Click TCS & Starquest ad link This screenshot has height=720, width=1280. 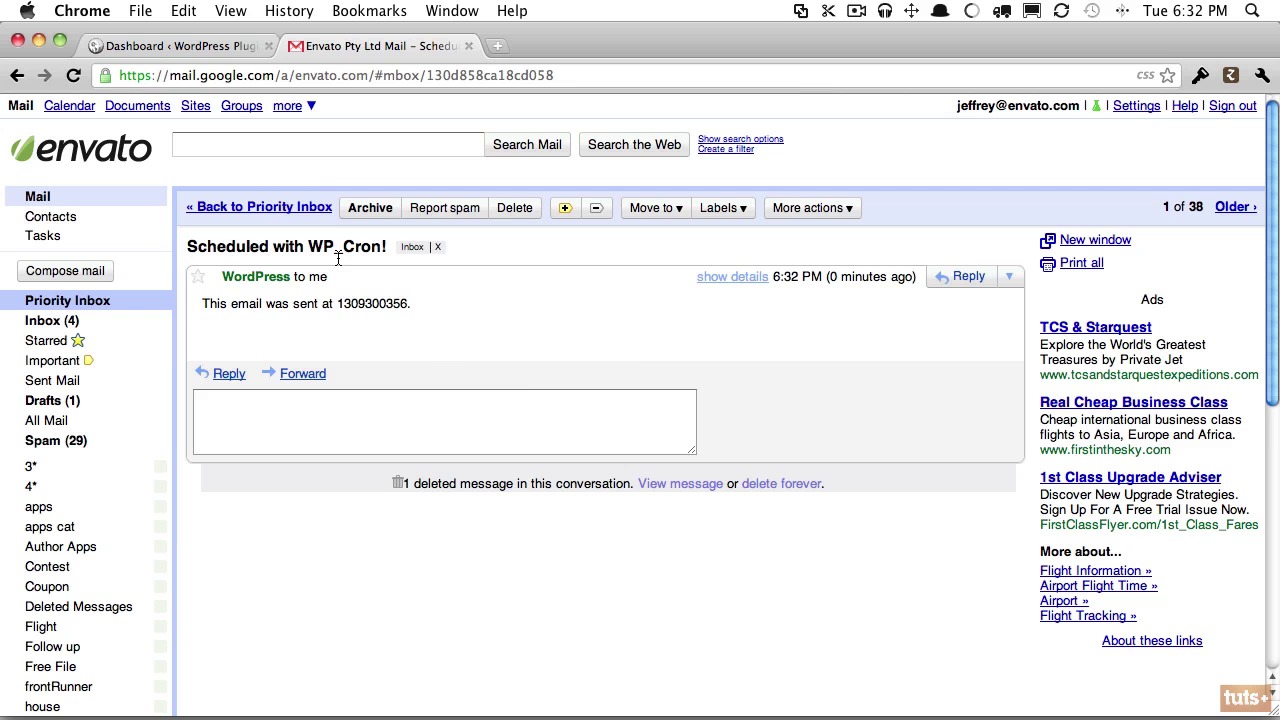point(1095,327)
